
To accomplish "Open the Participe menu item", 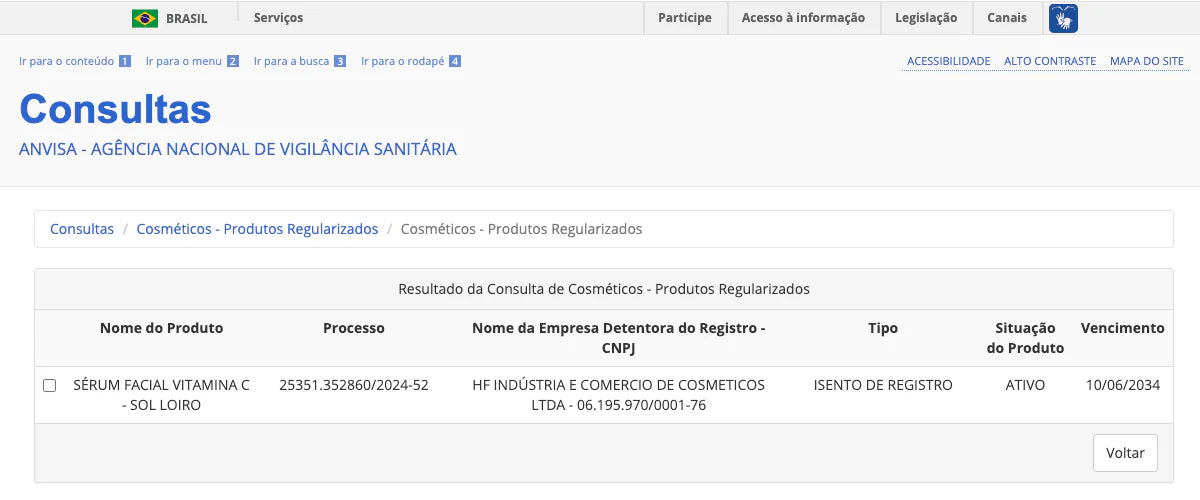I will click(685, 18).
